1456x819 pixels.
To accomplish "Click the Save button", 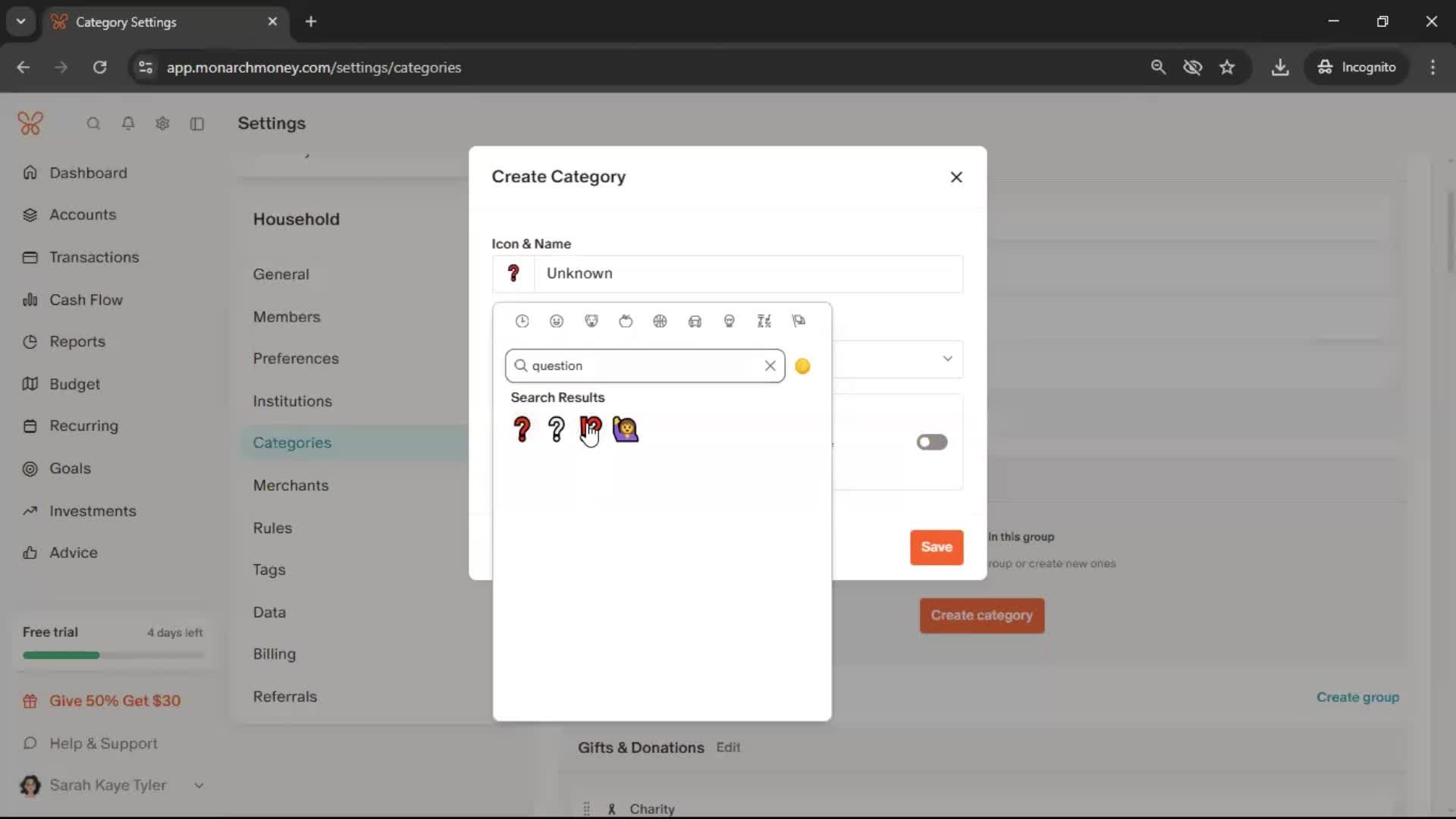I will (937, 547).
